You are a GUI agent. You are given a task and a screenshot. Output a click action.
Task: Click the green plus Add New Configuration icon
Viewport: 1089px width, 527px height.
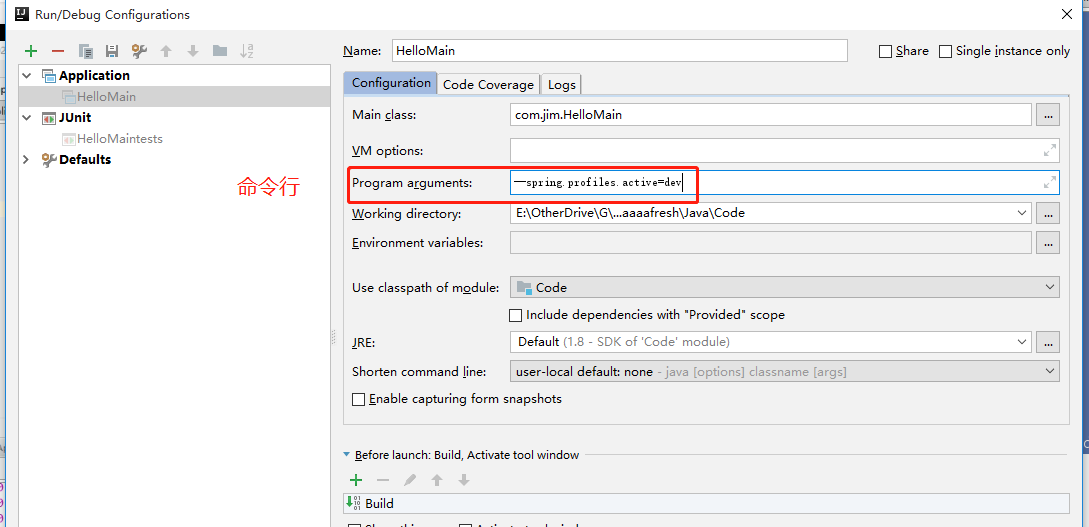(31, 51)
